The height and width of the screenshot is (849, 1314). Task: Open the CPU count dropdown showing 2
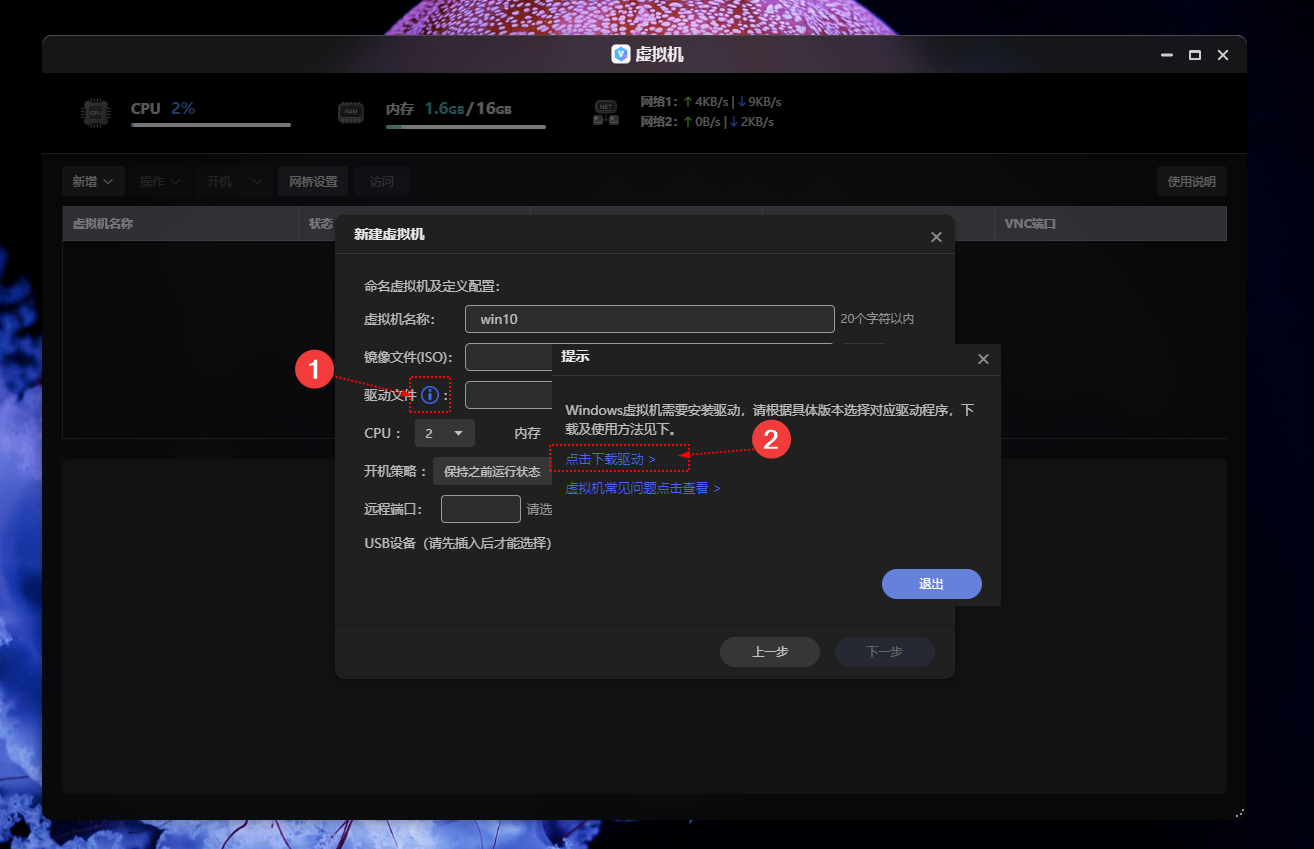444,433
